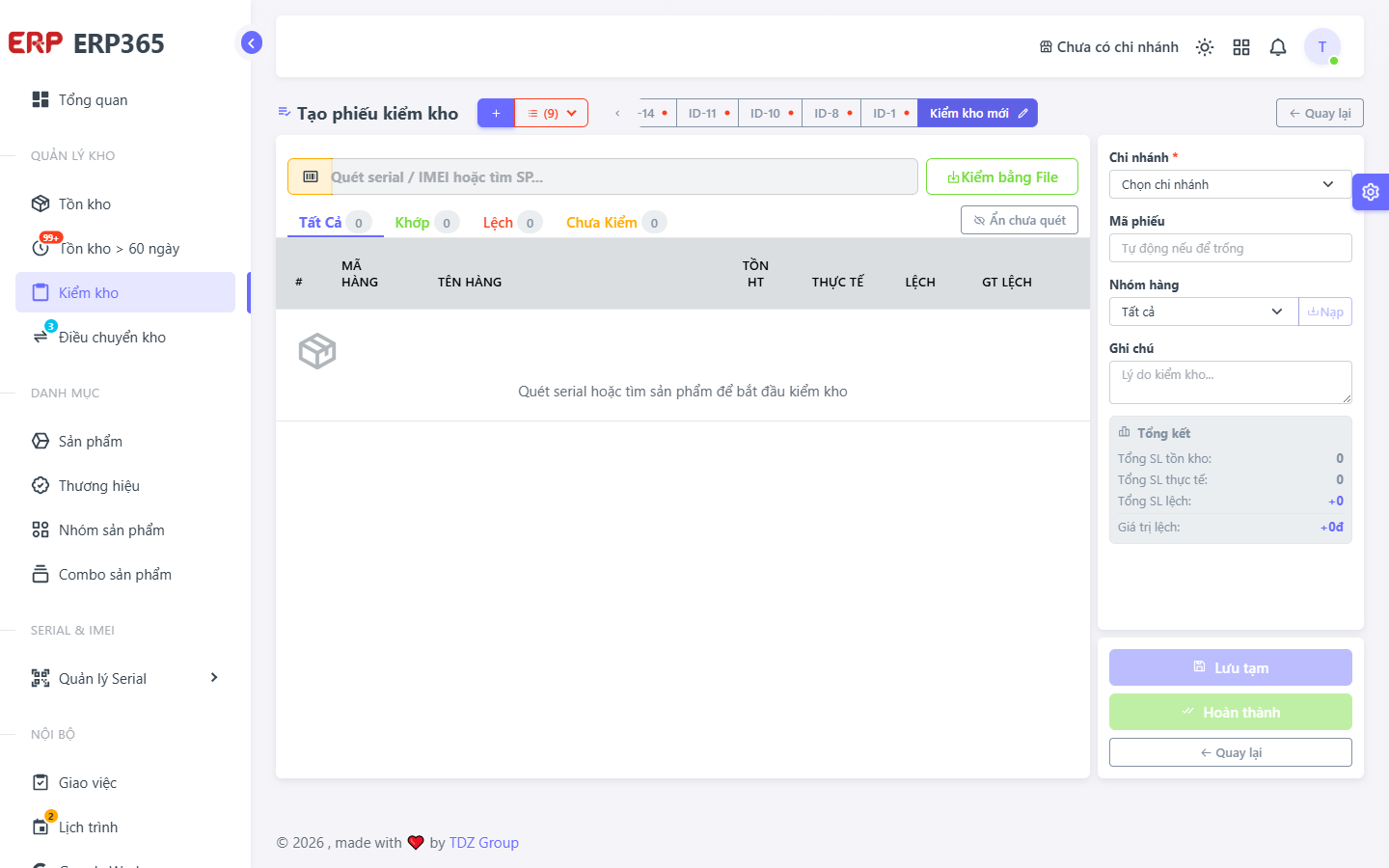Toggle Ẩn chưa quét visibility button

click(x=1020, y=220)
